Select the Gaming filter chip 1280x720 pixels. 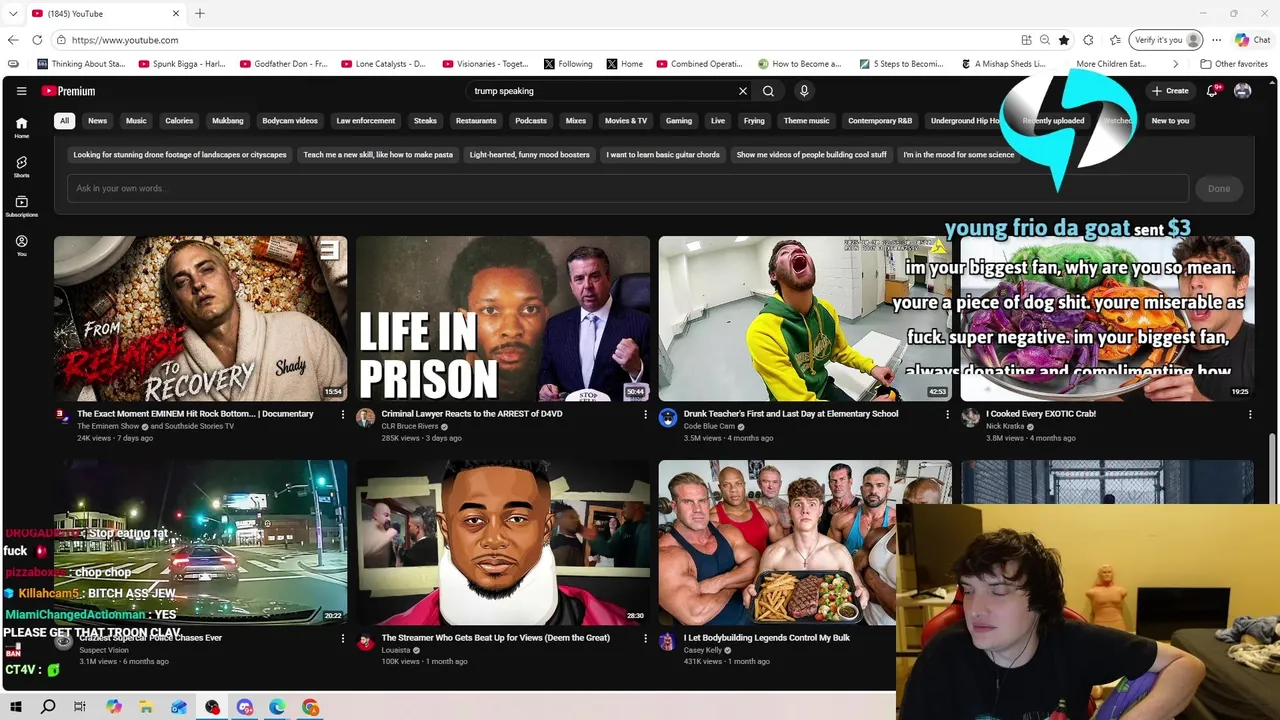679,121
